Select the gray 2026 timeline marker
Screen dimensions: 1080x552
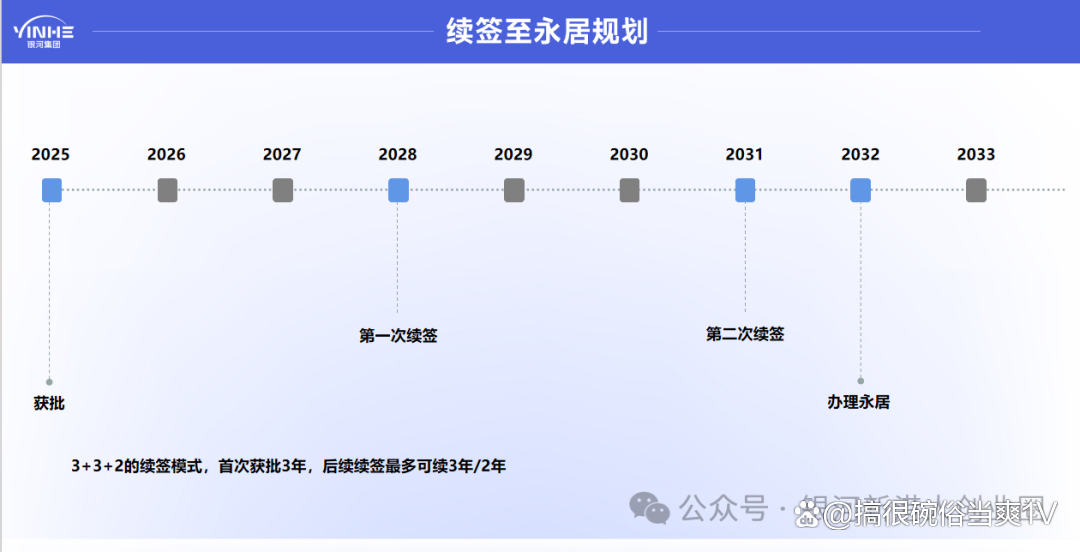click(x=167, y=190)
